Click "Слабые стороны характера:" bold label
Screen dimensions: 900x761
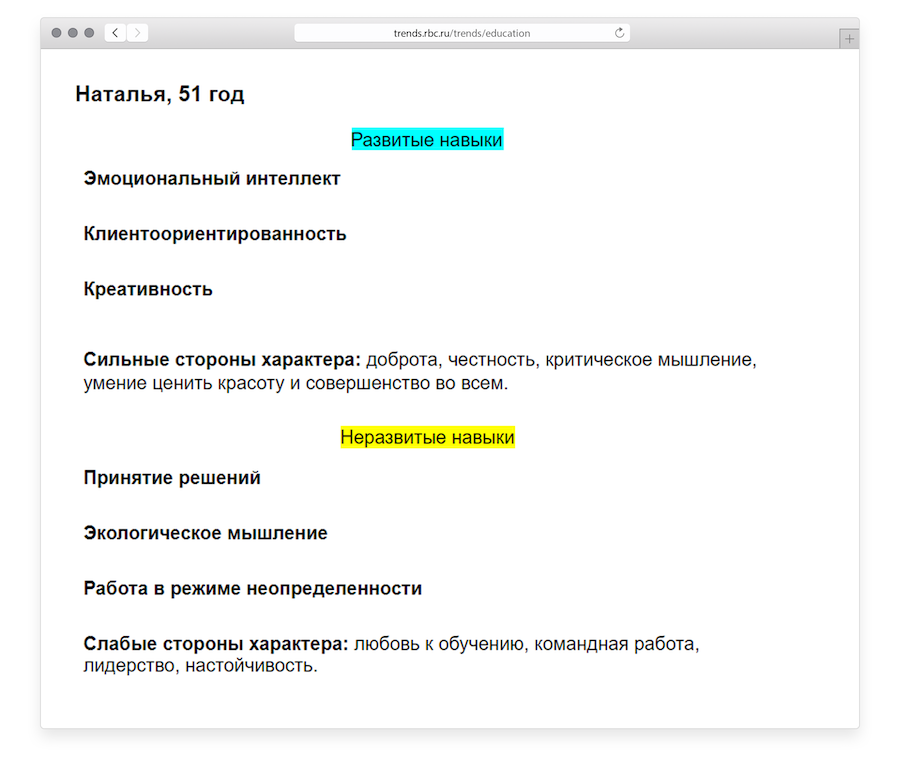pyautogui.click(x=216, y=643)
